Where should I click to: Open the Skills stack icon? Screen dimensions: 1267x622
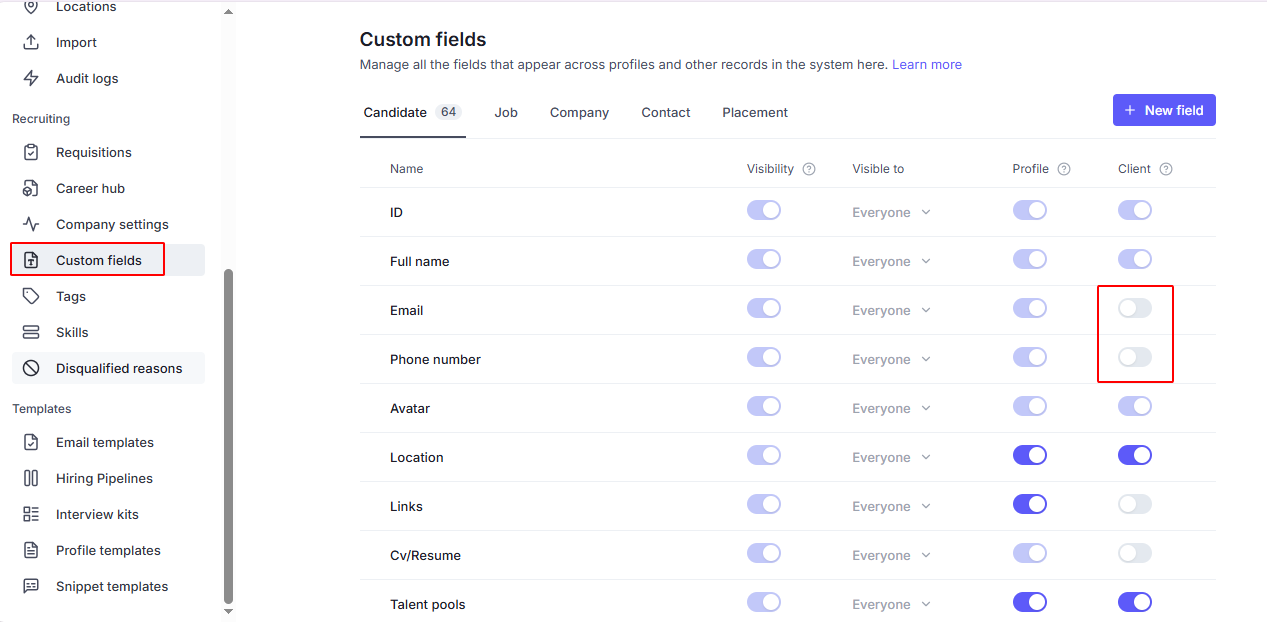pyautogui.click(x=31, y=333)
